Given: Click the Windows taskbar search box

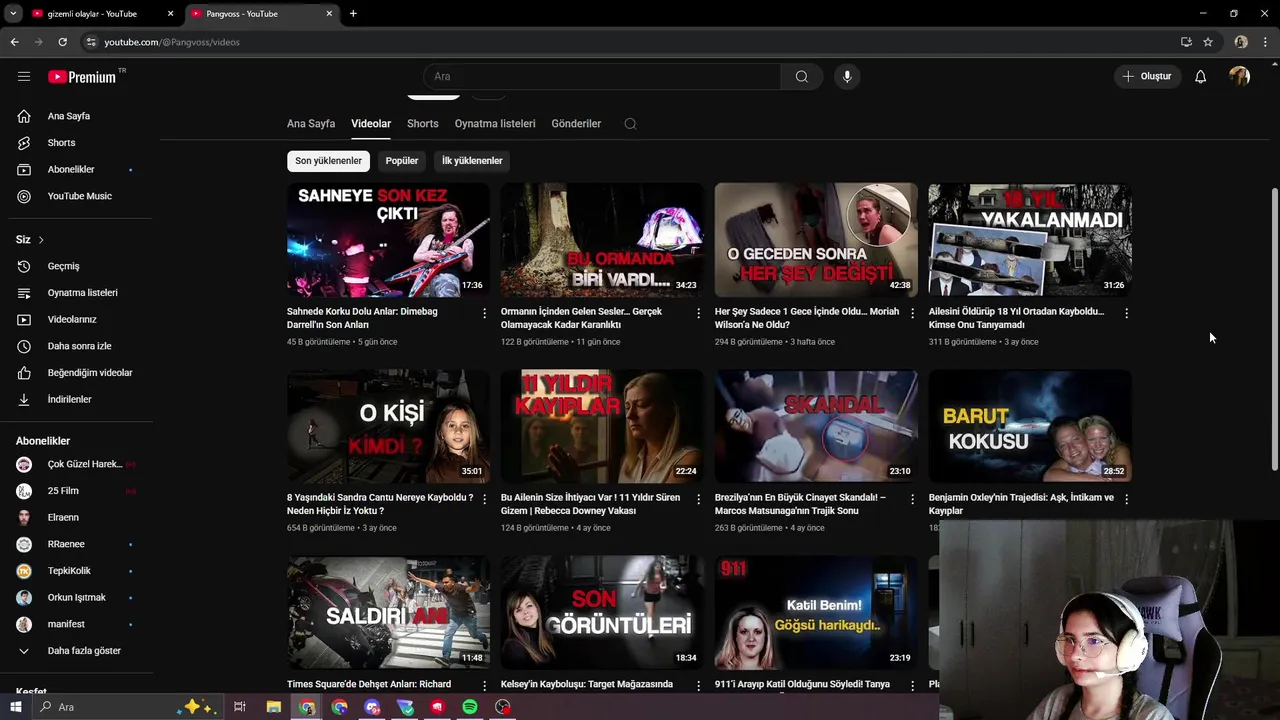Looking at the screenshot, I should (x=126, y=707).
